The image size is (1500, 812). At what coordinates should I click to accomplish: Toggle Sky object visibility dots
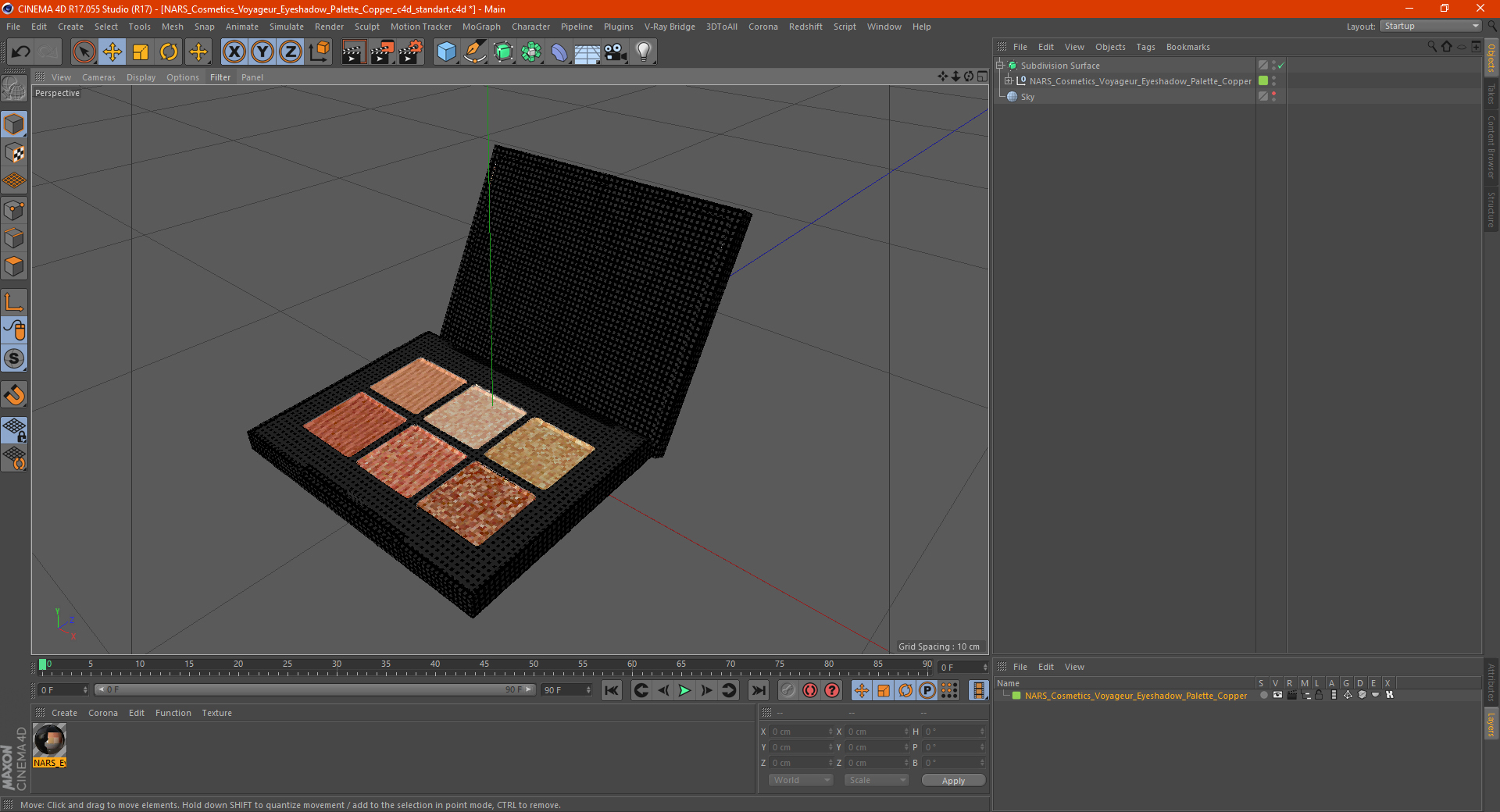tap(1273, 96)
